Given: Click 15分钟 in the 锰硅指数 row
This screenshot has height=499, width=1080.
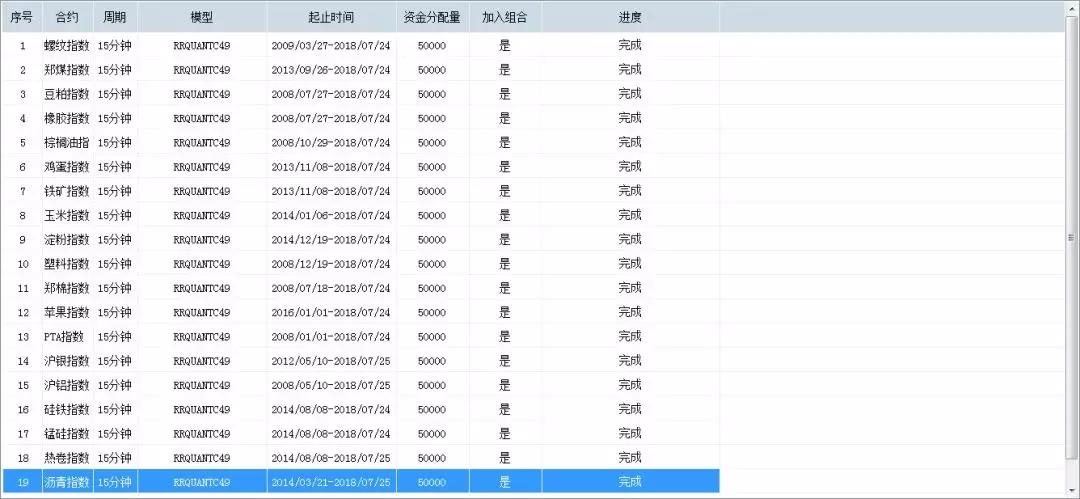Looking at the screenshot, I should tap(115, 434).
